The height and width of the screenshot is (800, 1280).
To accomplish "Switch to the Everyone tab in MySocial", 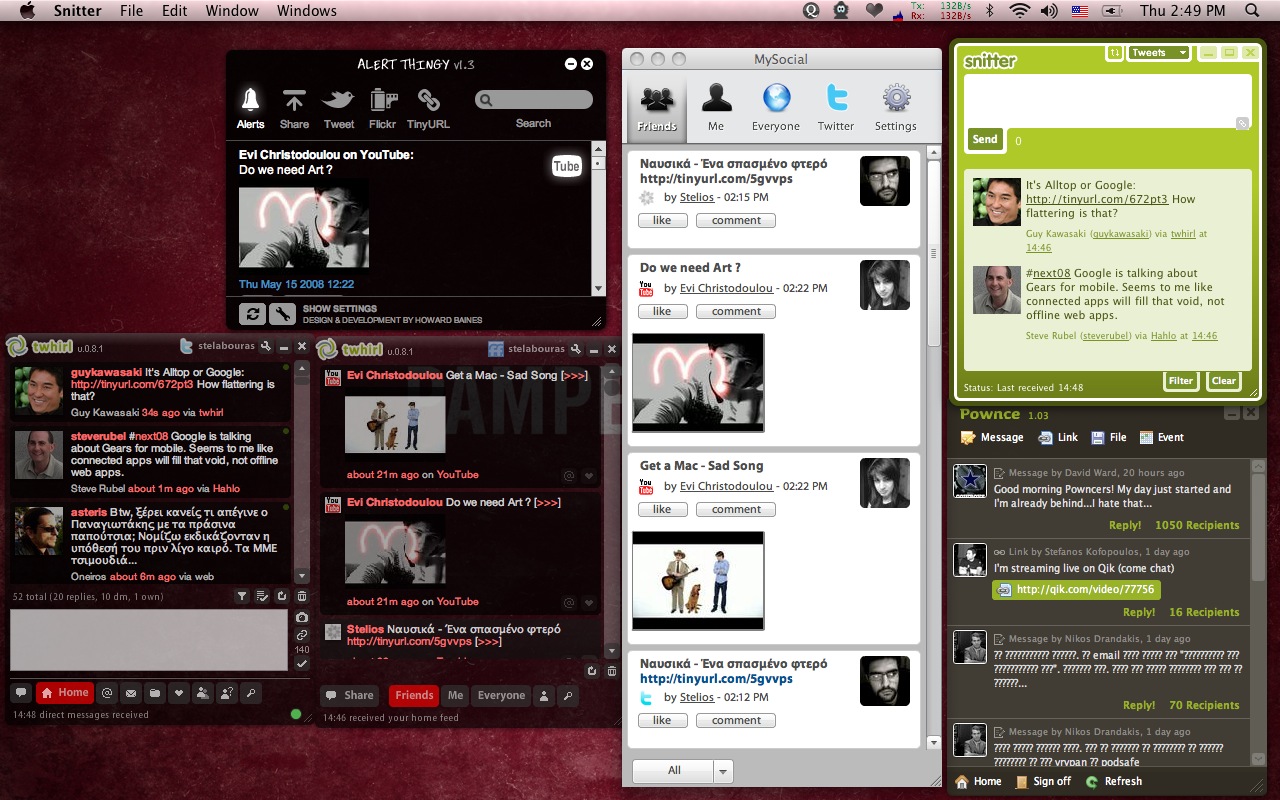I will click(776, 109).
